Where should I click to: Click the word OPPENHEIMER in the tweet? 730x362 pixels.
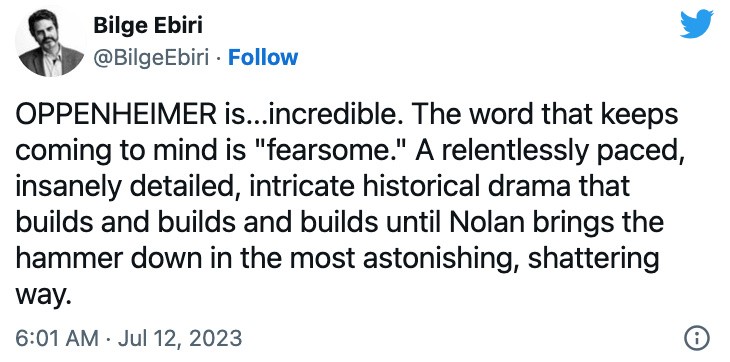tap(115, 114)
